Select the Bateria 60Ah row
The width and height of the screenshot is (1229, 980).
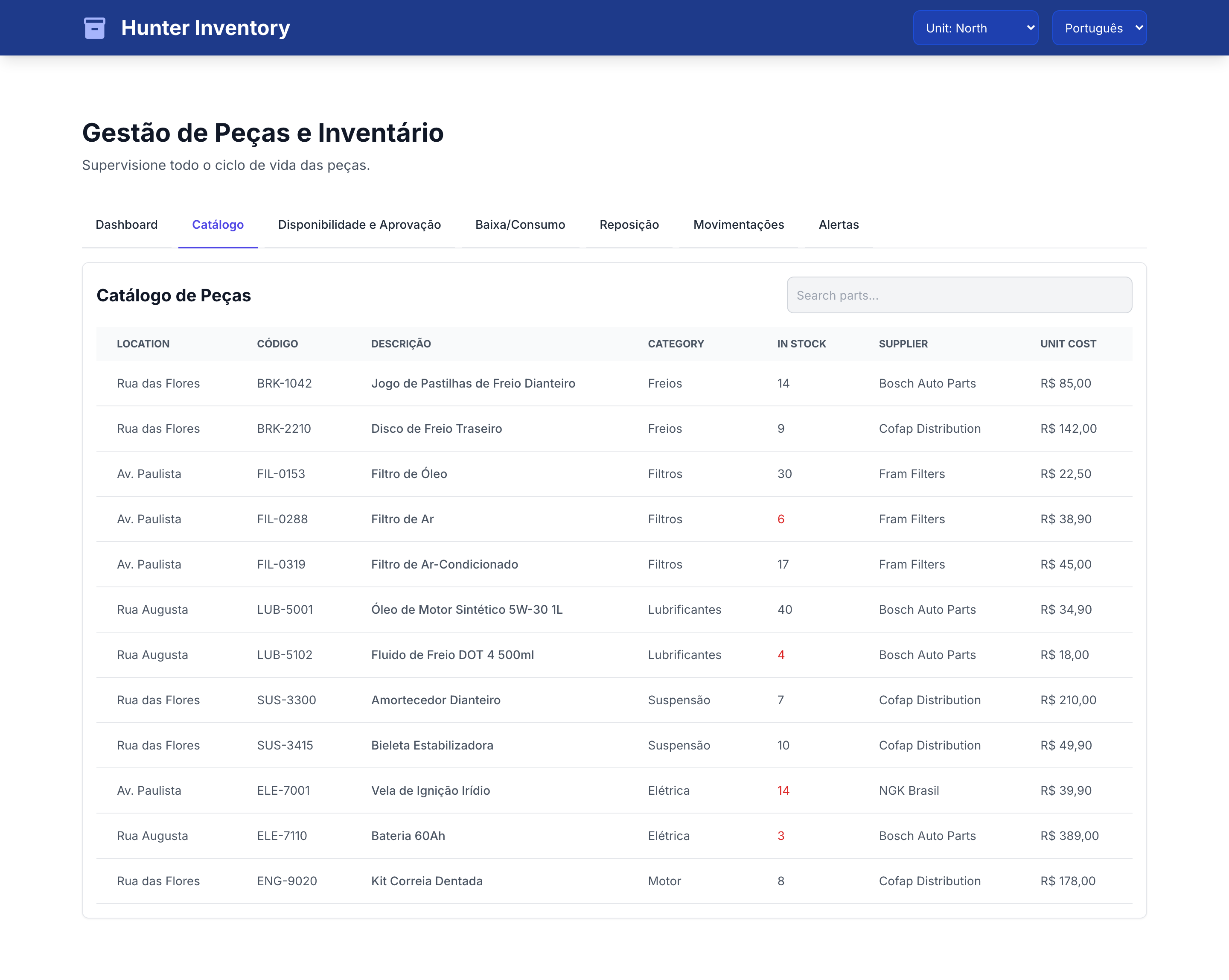click(x=614, y=836)
